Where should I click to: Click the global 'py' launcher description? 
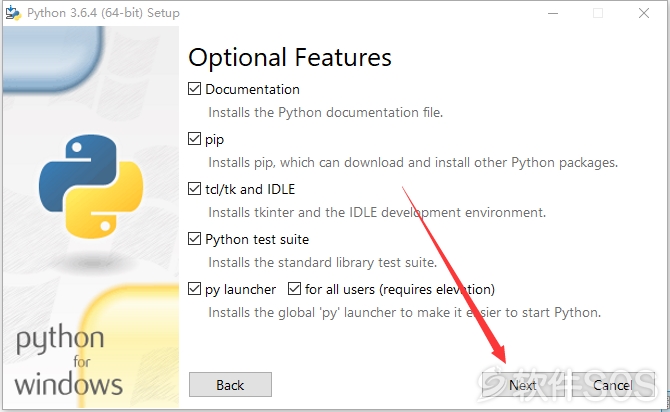click(x=404, y=312)
